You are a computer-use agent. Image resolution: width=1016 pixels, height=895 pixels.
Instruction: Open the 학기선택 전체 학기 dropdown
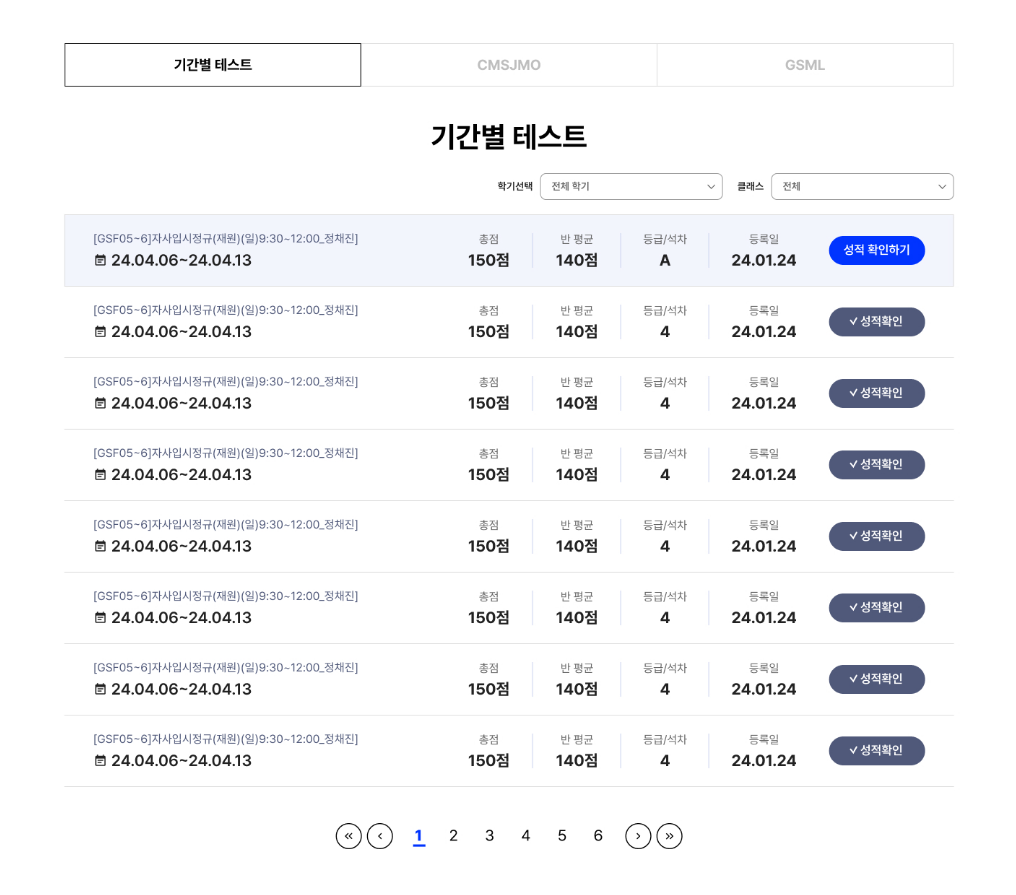tap(631, 187)
